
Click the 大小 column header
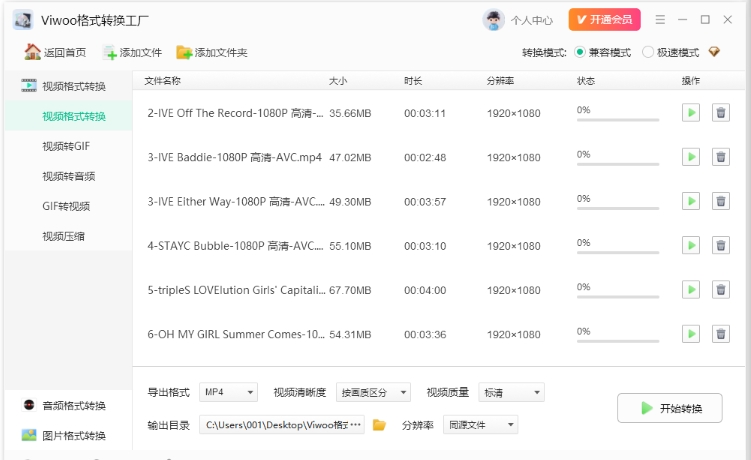point(338,80)
